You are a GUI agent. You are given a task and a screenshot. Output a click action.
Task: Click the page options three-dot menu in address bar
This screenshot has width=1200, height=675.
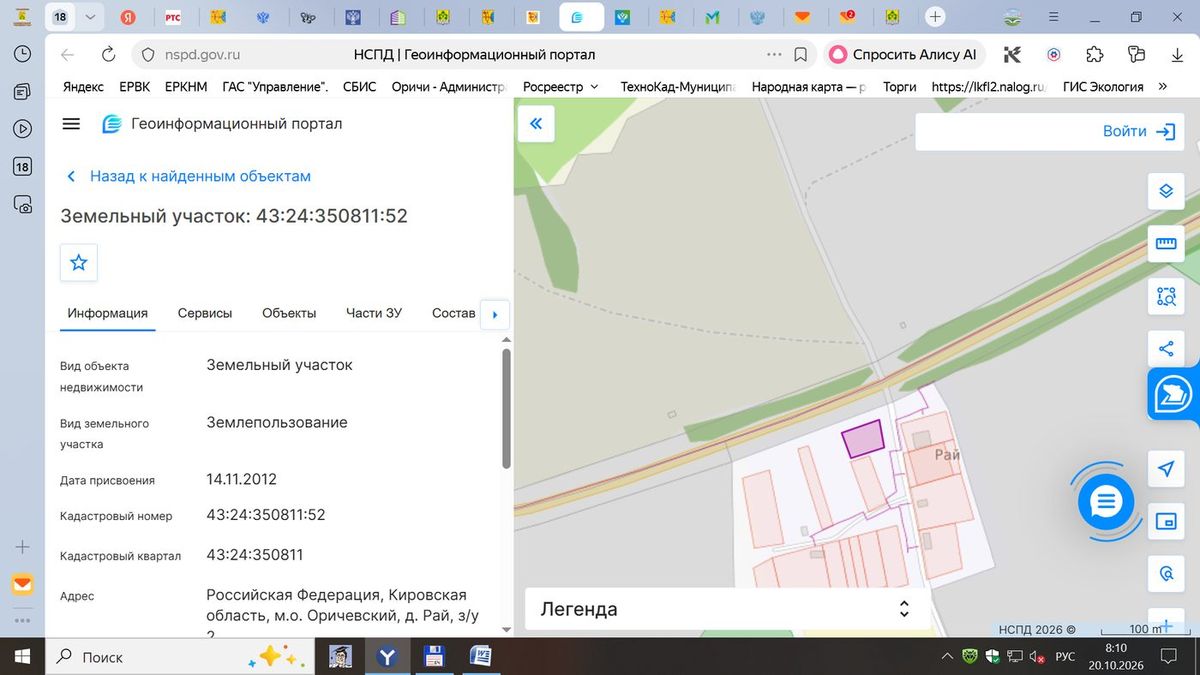point(774,55)
